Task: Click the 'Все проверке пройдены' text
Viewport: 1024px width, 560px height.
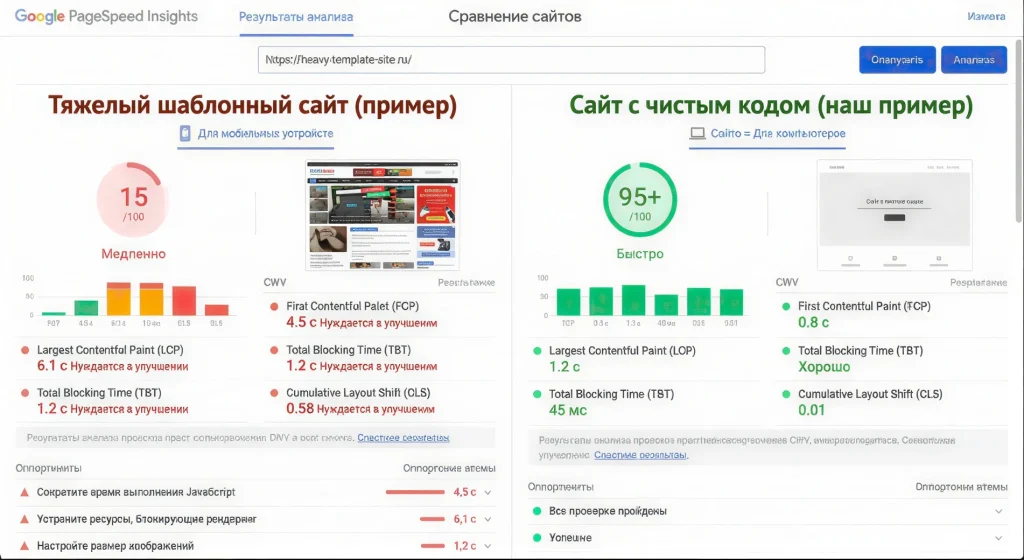Action: click(608, 511)
